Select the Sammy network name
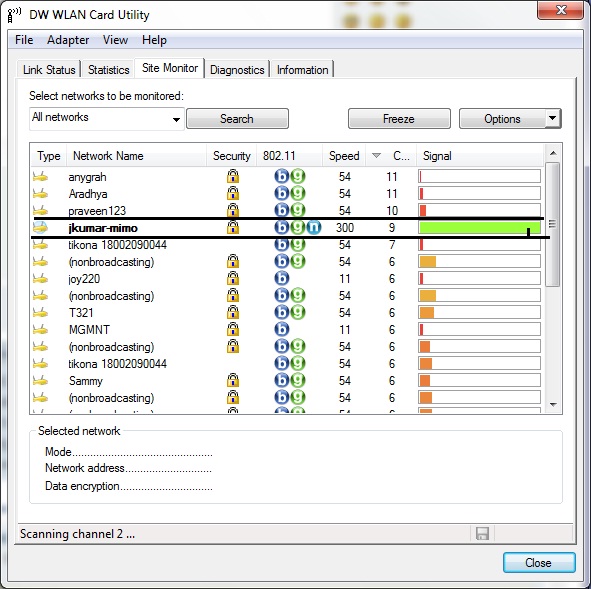This screenshot has height=589, width=591. [86, 381]
